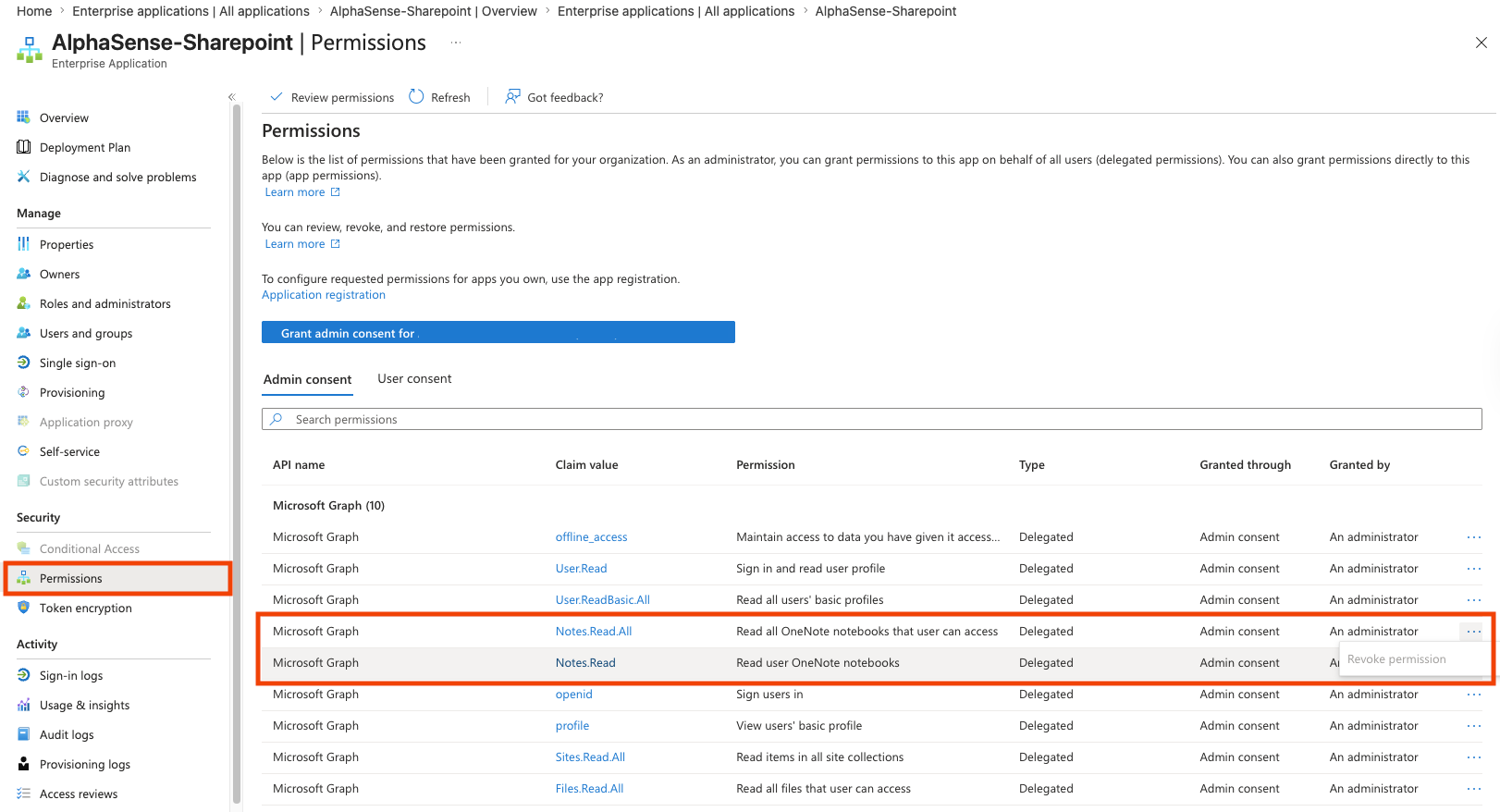1500x812 pixels.
Task: Open the Application registration link
Action: pos(324,295)
